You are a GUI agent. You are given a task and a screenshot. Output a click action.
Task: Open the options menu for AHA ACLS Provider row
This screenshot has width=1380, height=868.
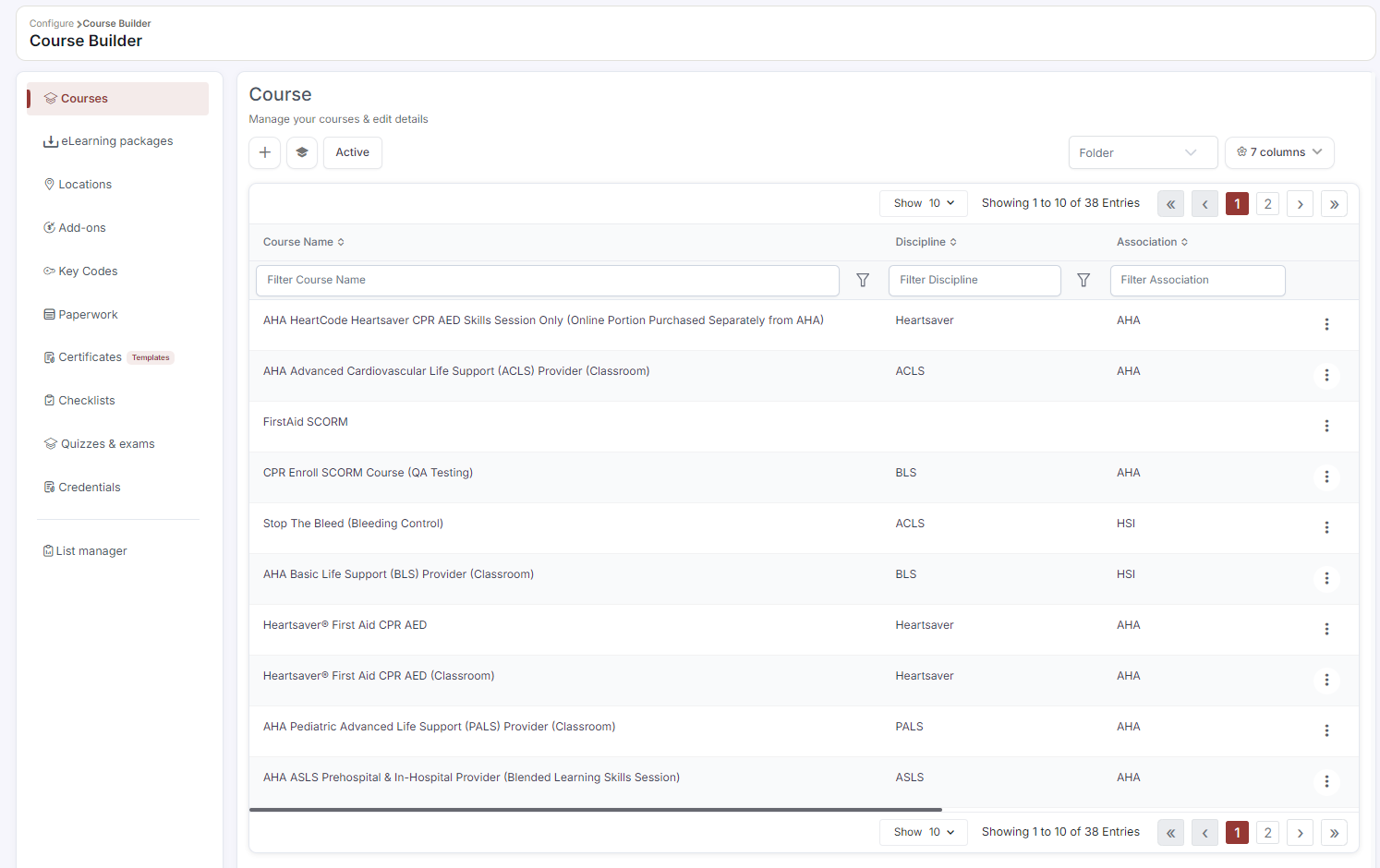pos(1326,375)
